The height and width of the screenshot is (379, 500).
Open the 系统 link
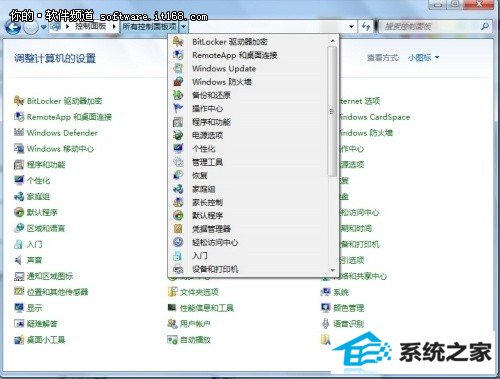click(x=341, y=292)
